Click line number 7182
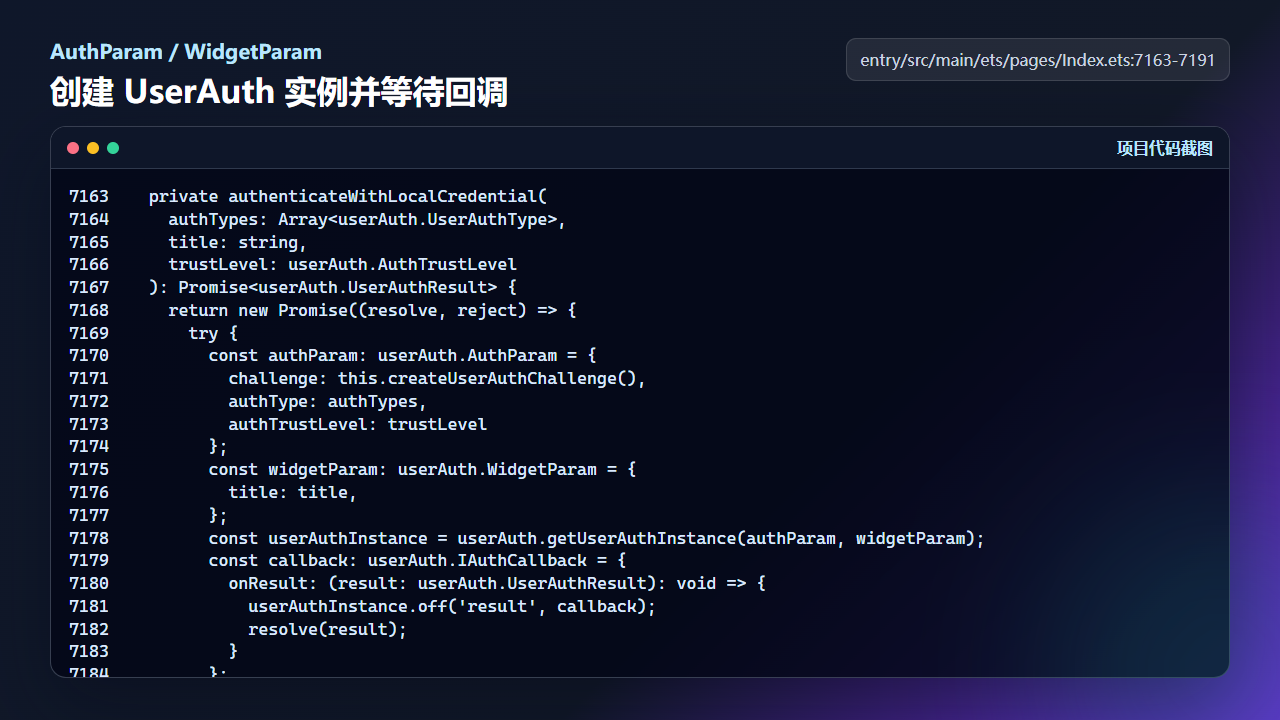The image size is (1280, 720). (89, 629)
